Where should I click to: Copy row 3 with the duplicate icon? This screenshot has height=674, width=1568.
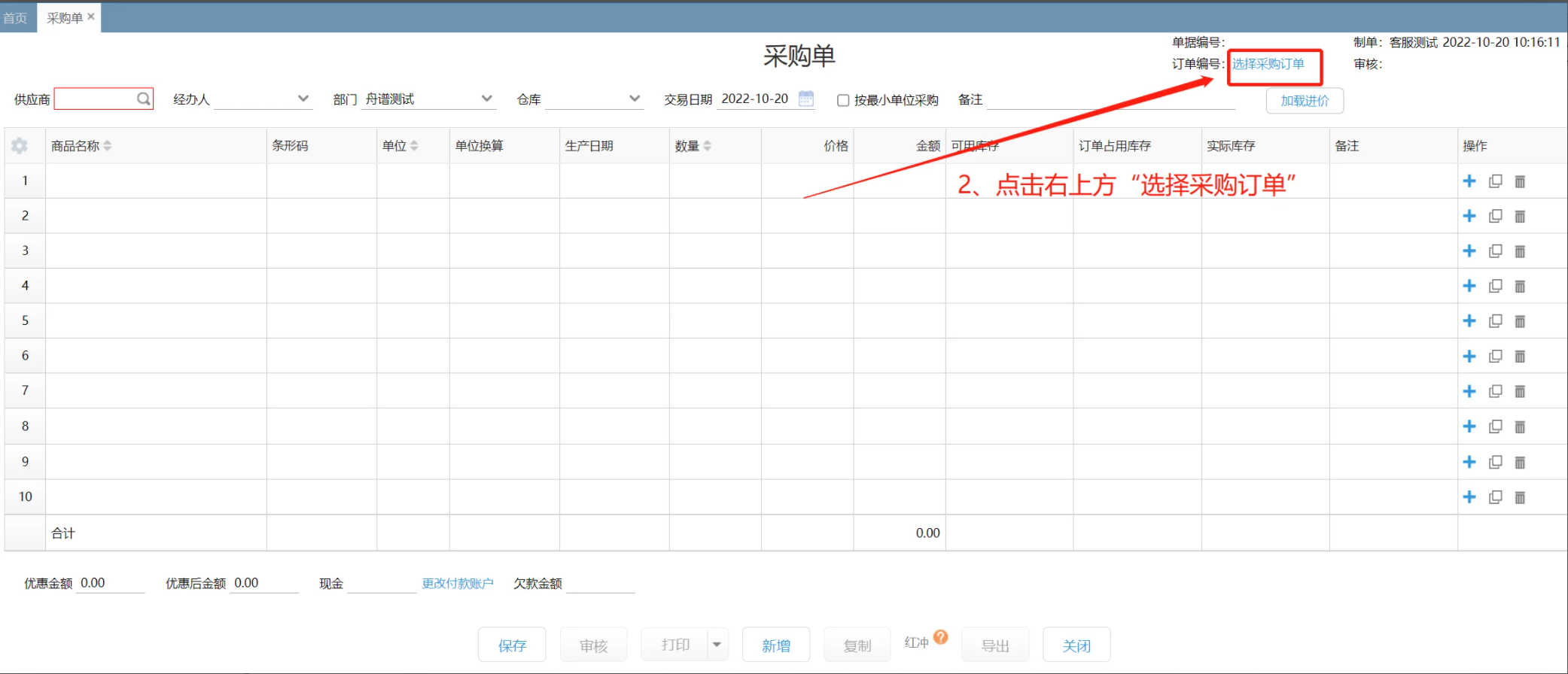(x=1495, y=251)
